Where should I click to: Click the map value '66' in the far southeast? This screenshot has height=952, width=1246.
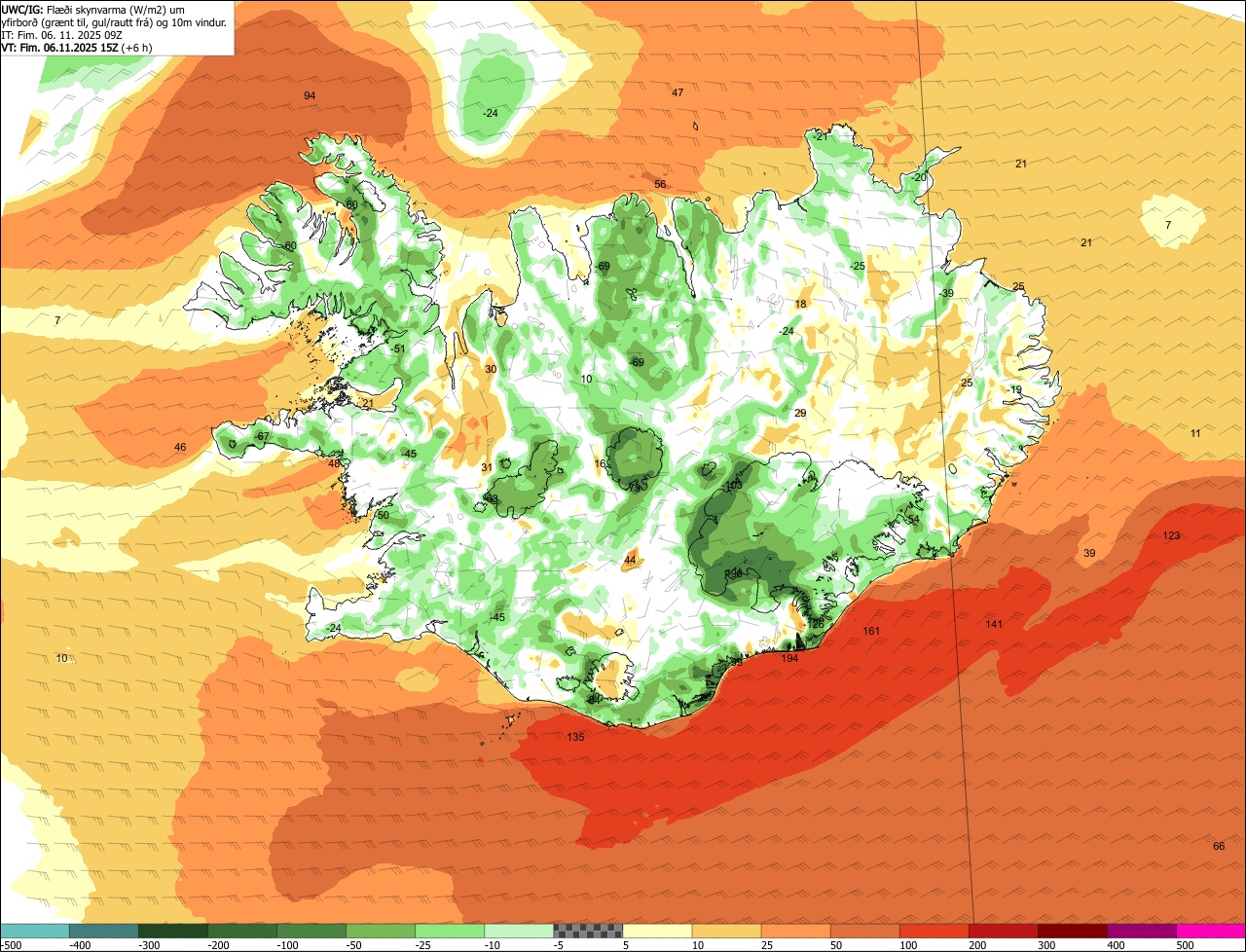click(x=1219, y=846)
